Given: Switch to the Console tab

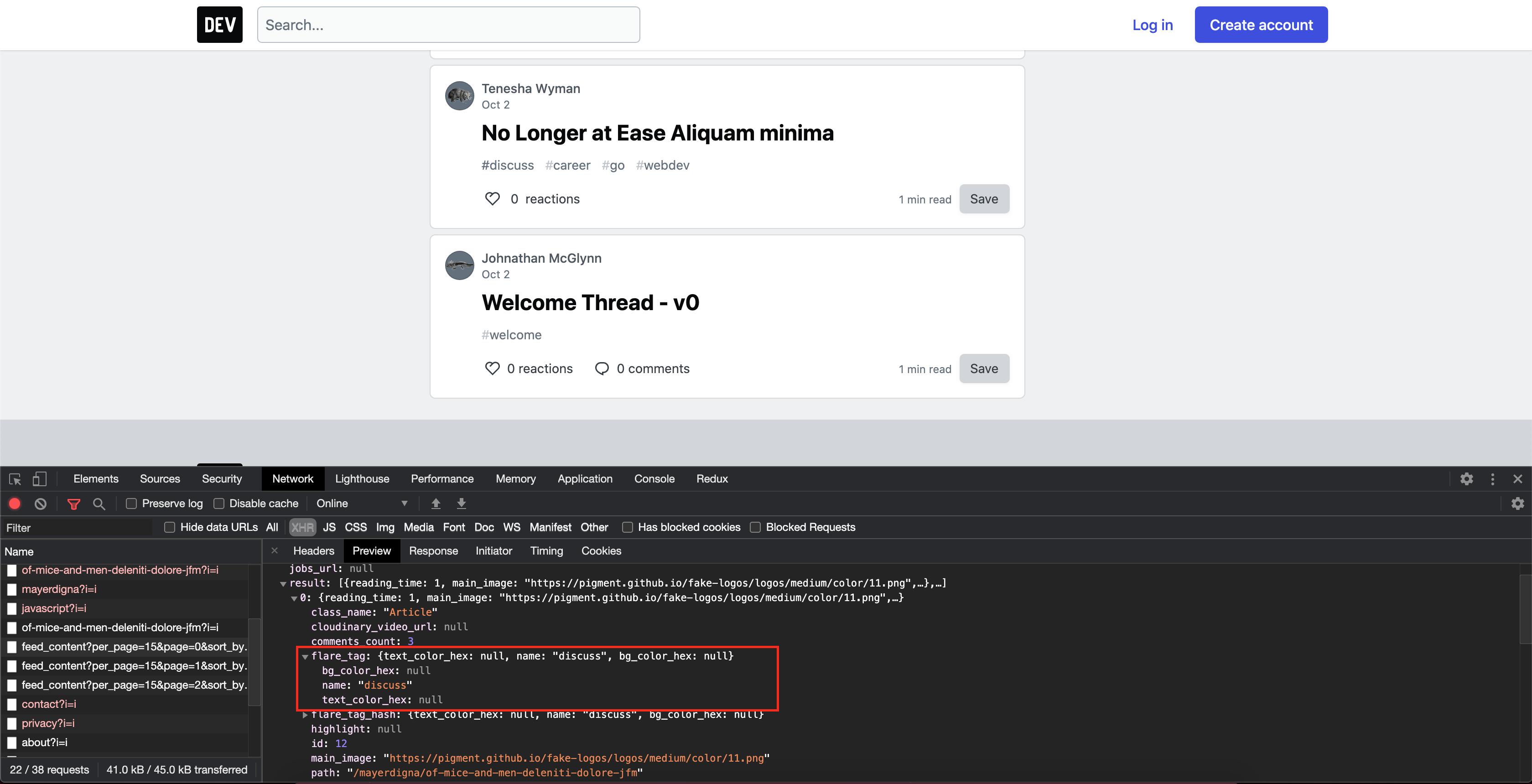Looking at the screenshot, I should (x=654, y=479).
